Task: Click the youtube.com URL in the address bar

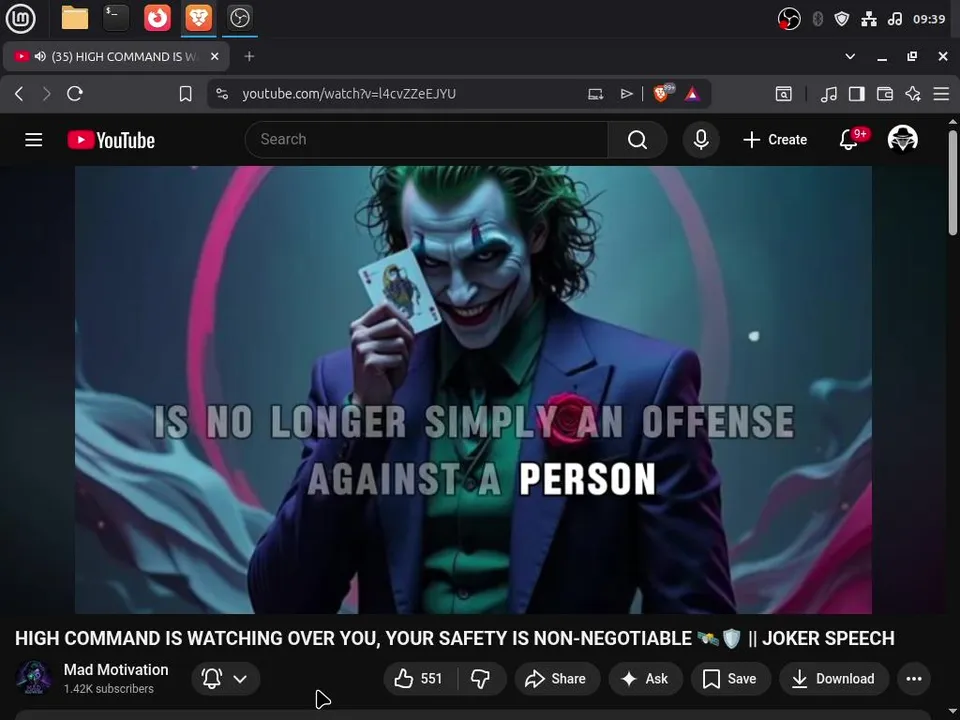Action: [x=349, y=94]
